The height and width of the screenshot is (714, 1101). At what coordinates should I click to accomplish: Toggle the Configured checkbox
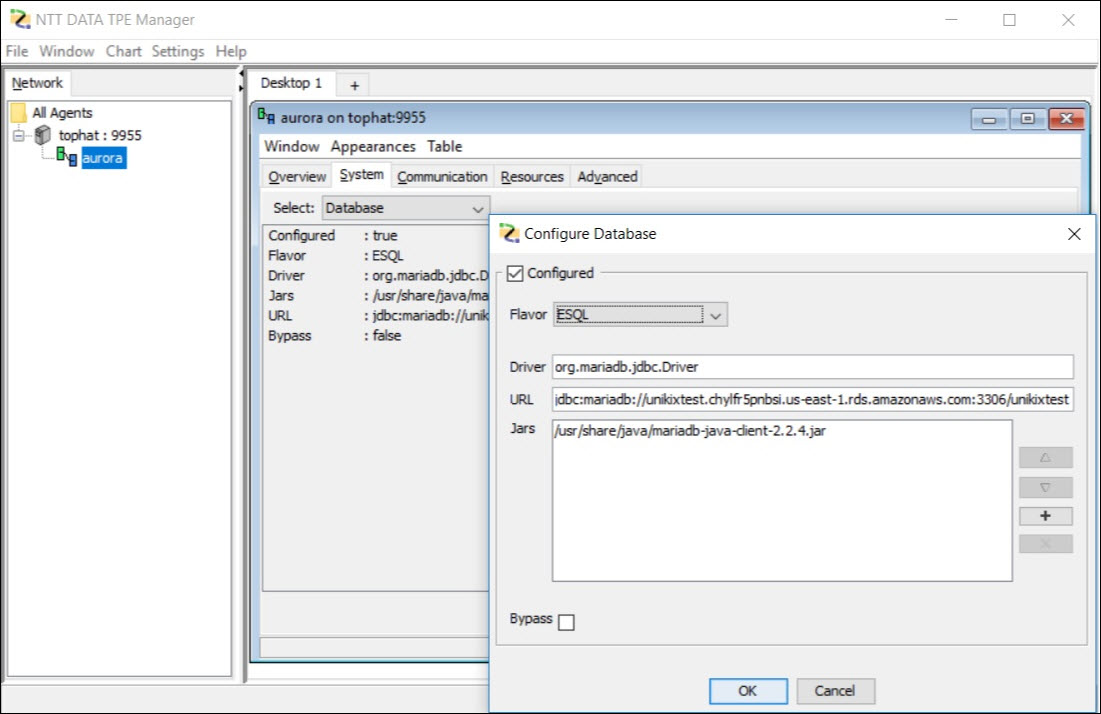(x=515, y=273)
